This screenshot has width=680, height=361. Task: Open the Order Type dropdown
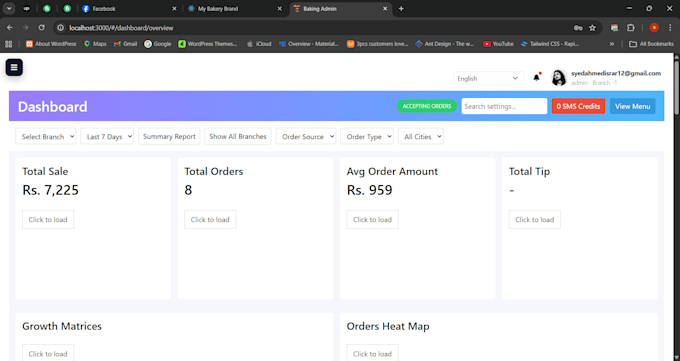367,136
